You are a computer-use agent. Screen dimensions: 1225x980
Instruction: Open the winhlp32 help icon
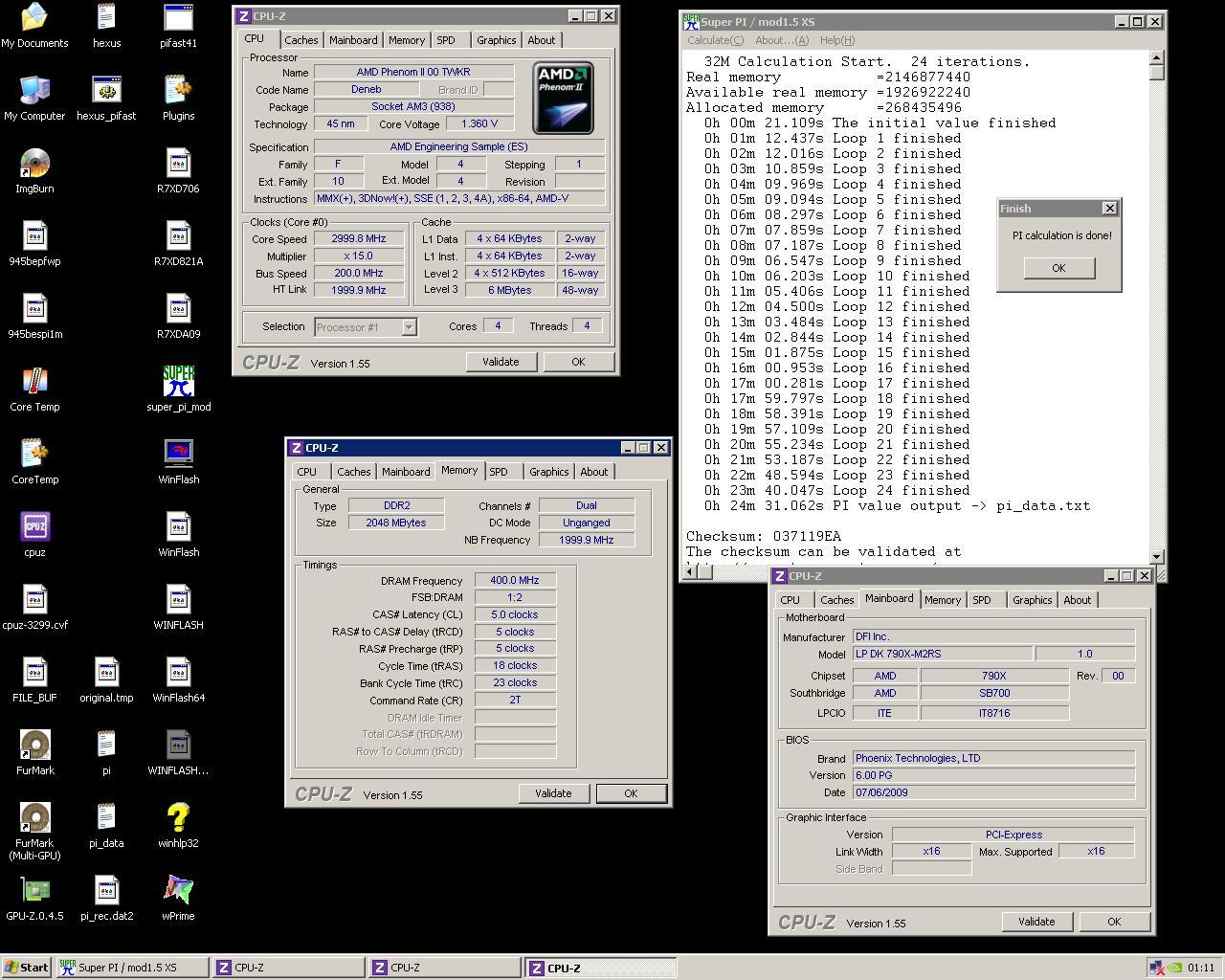coord(178,825)
